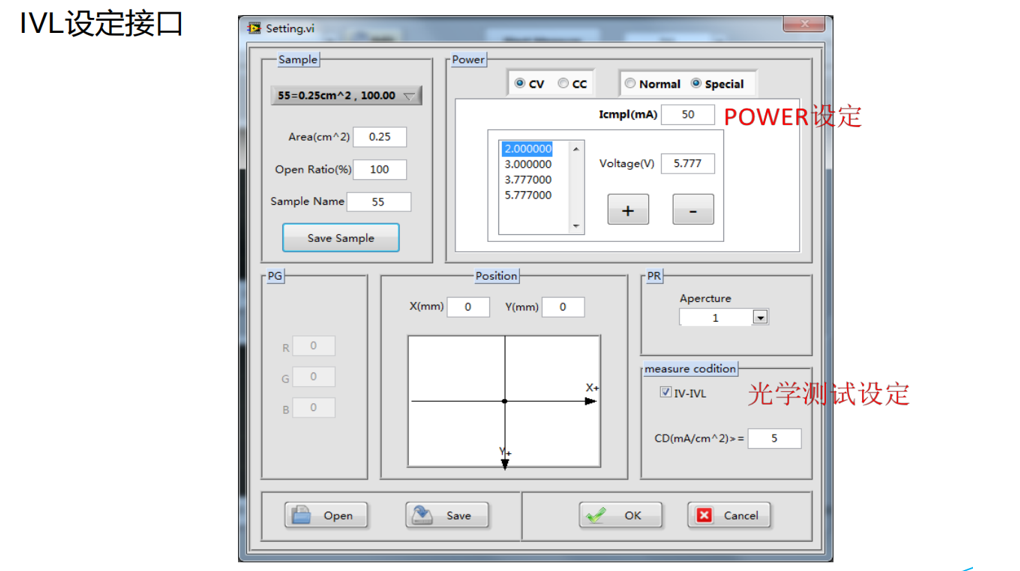Click the plus button to add voltage
The width and height of the screenshot is (1020, 571).
628,210
